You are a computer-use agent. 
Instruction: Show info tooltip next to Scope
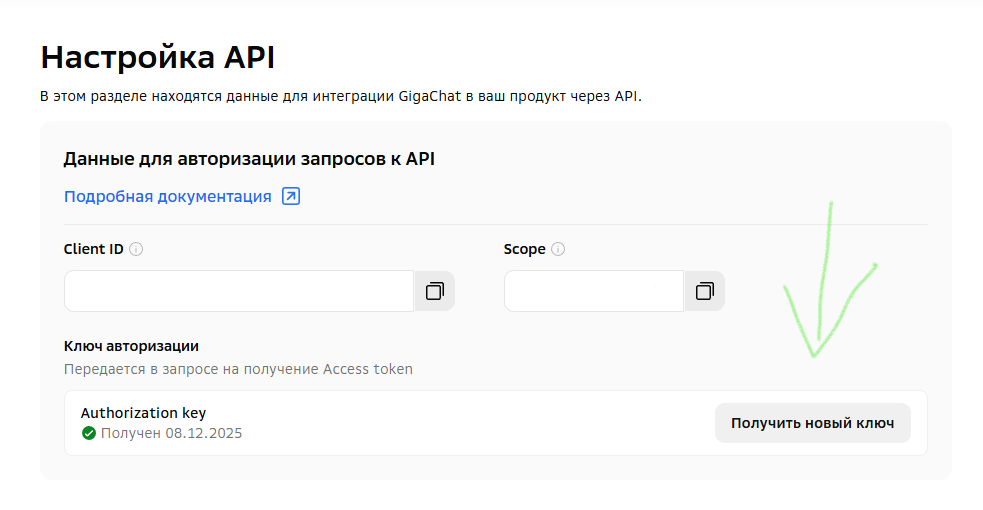click(558, 249)
